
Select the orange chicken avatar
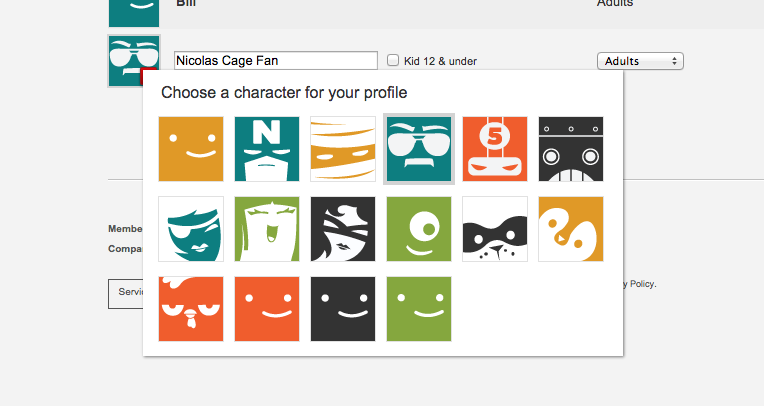click(x=191, y=309)
